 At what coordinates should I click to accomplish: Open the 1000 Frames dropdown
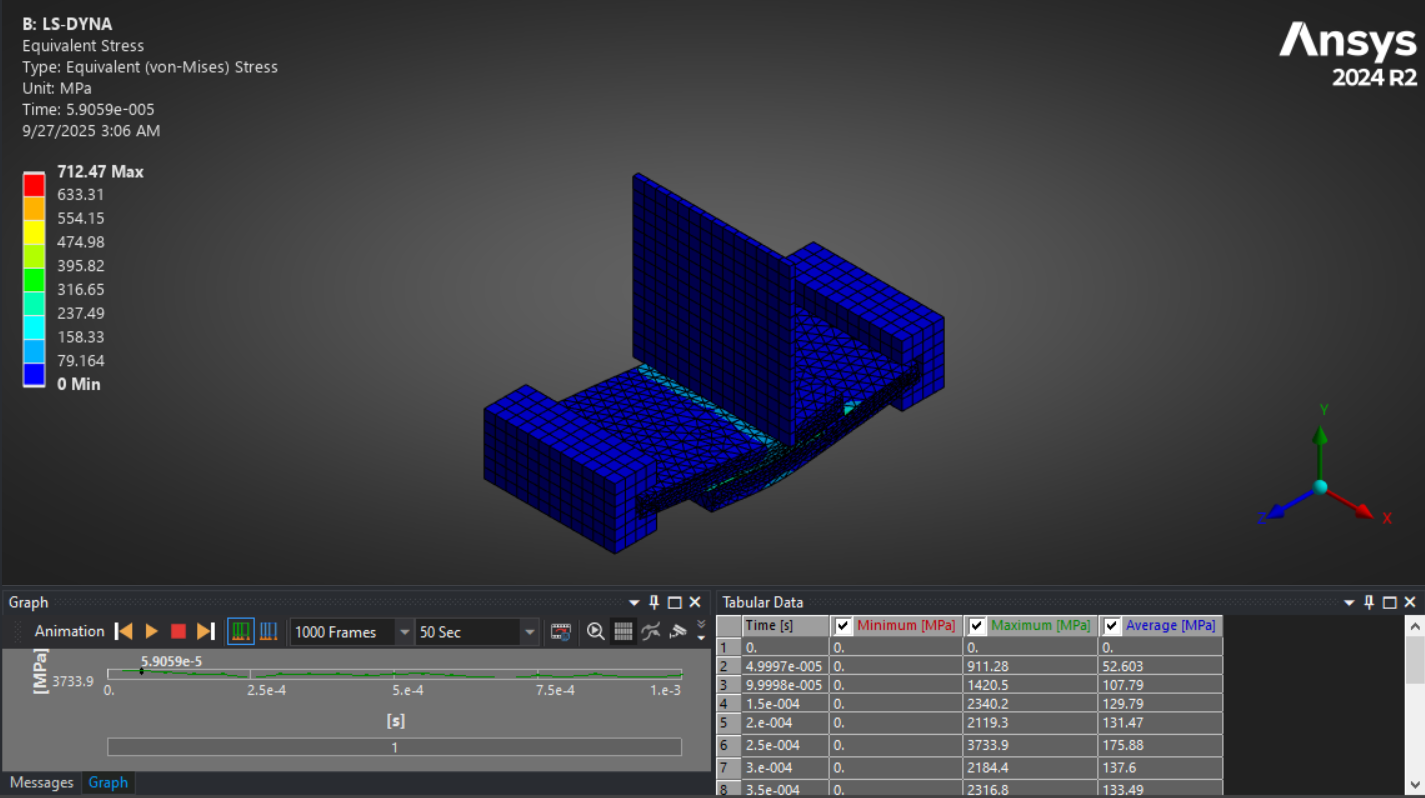pos(404,632)
